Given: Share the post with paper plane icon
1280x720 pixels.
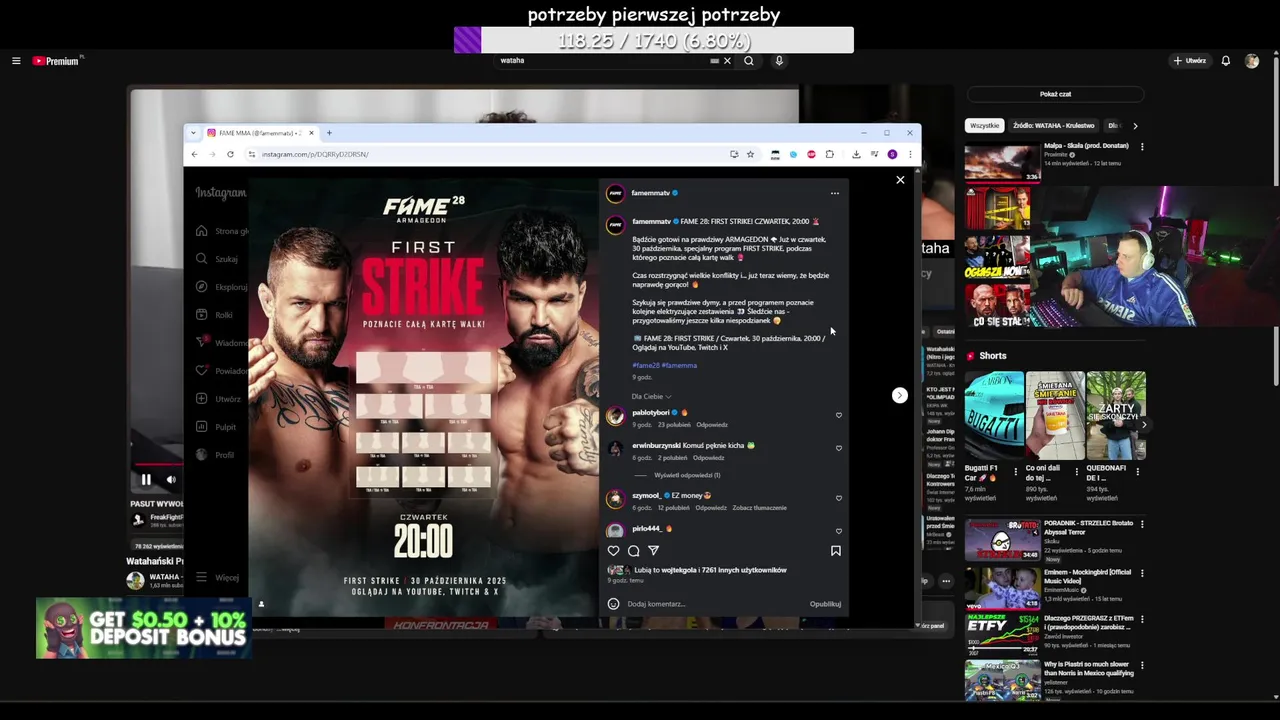Looking at the screenshot, I should click(x=653, y=551).
